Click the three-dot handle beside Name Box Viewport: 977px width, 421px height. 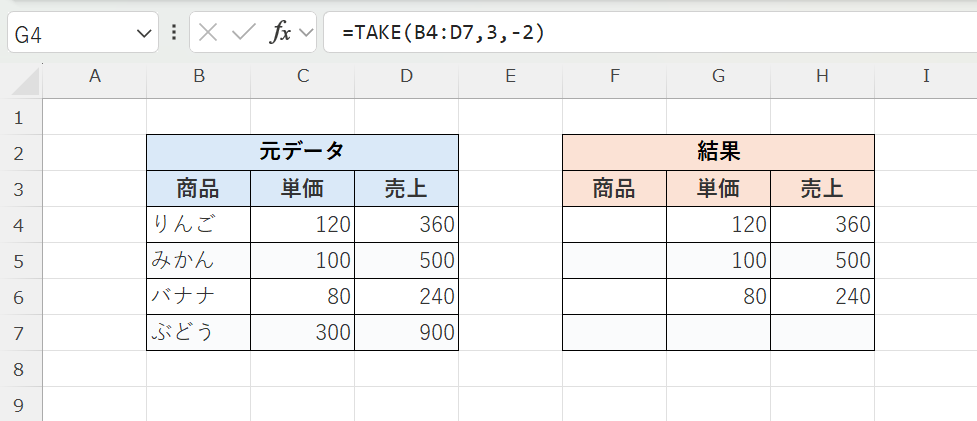click(174, 32)
